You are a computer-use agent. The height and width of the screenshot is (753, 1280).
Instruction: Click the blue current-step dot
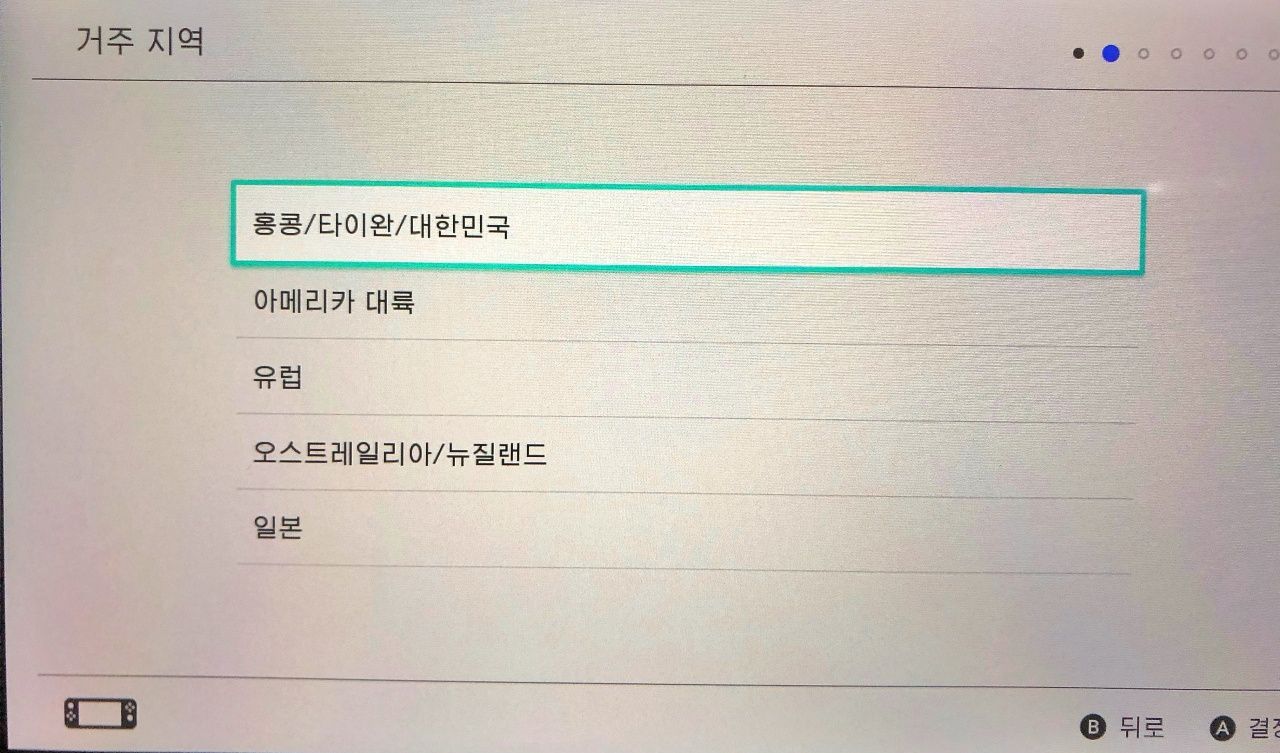pyautogui.click(x=1110, y=54)
